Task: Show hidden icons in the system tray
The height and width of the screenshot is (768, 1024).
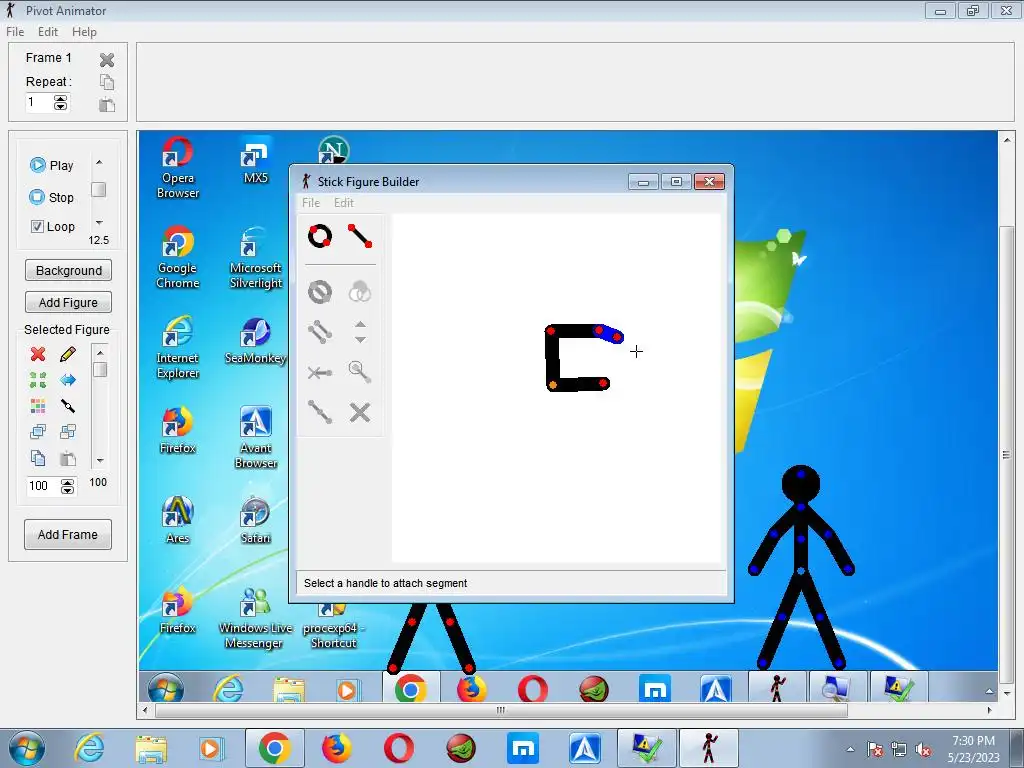Action: [850, 749]
